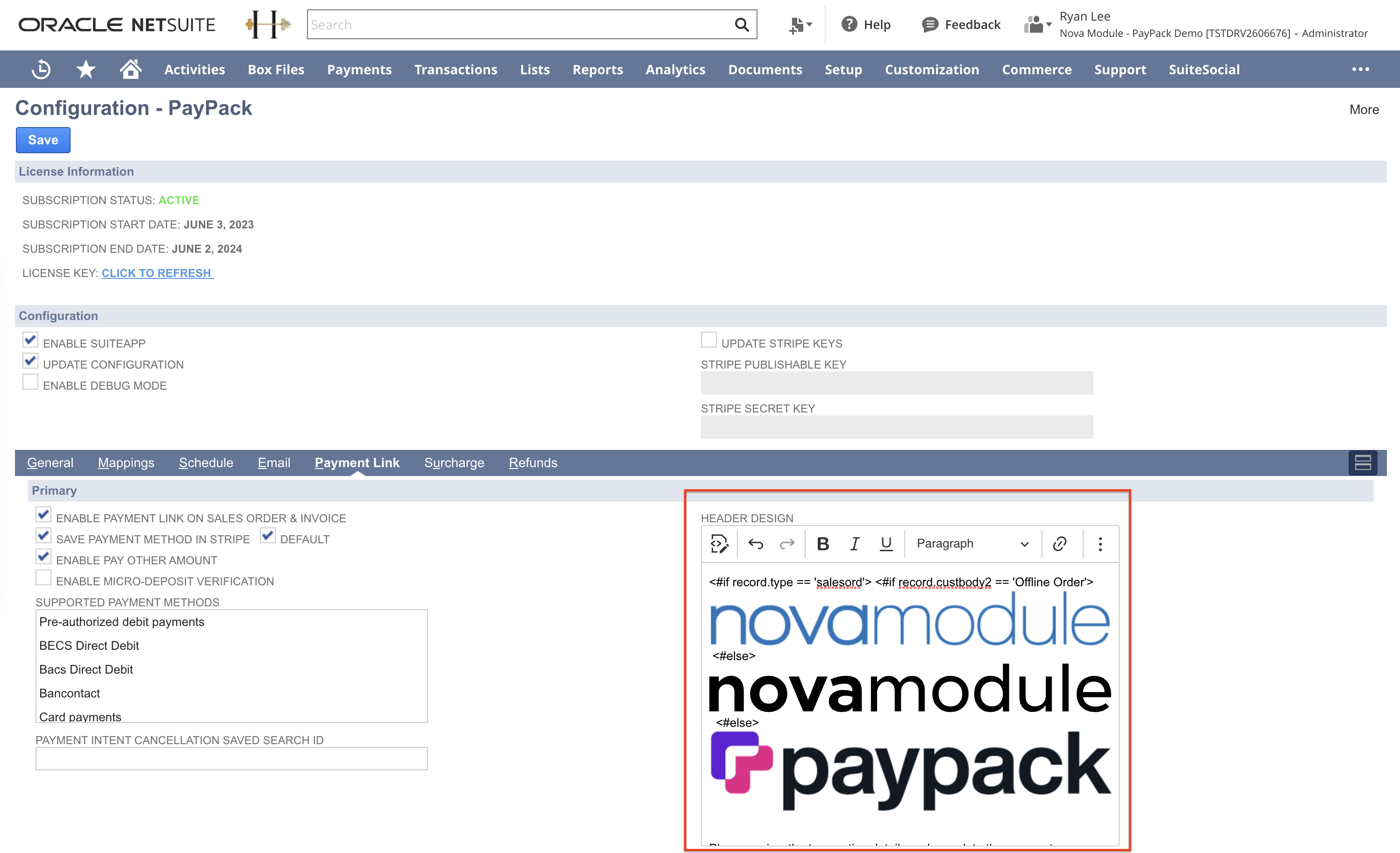Enable Debug Mode checkbox
1400x853 pixels.
click(30, 382)
